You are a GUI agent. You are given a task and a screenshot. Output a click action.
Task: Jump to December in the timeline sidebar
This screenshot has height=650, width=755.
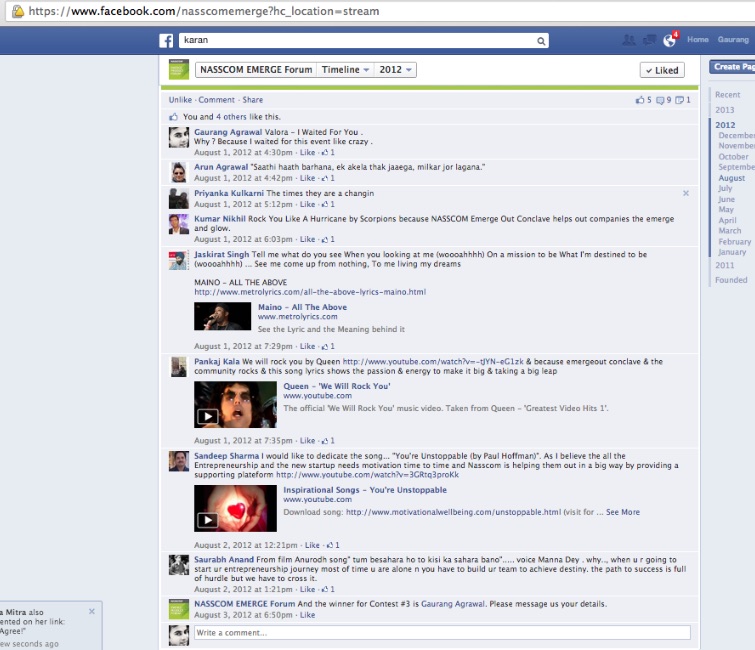(736, 135)
